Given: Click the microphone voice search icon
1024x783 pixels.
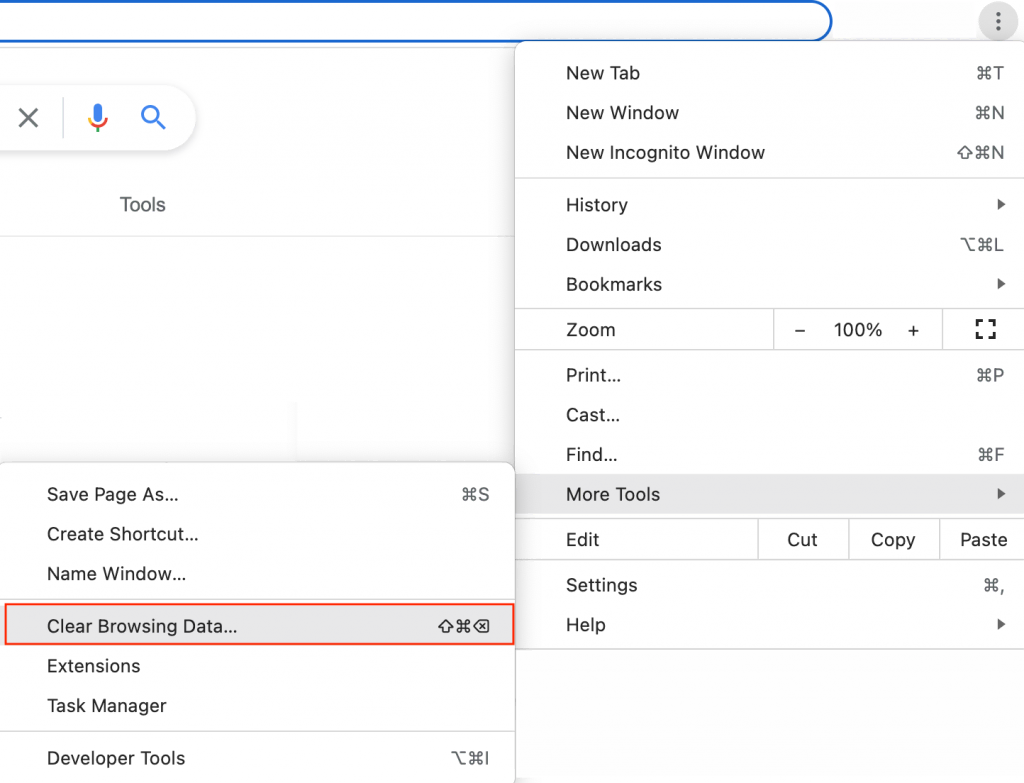Looking at the screenshot, I should 97,118.
